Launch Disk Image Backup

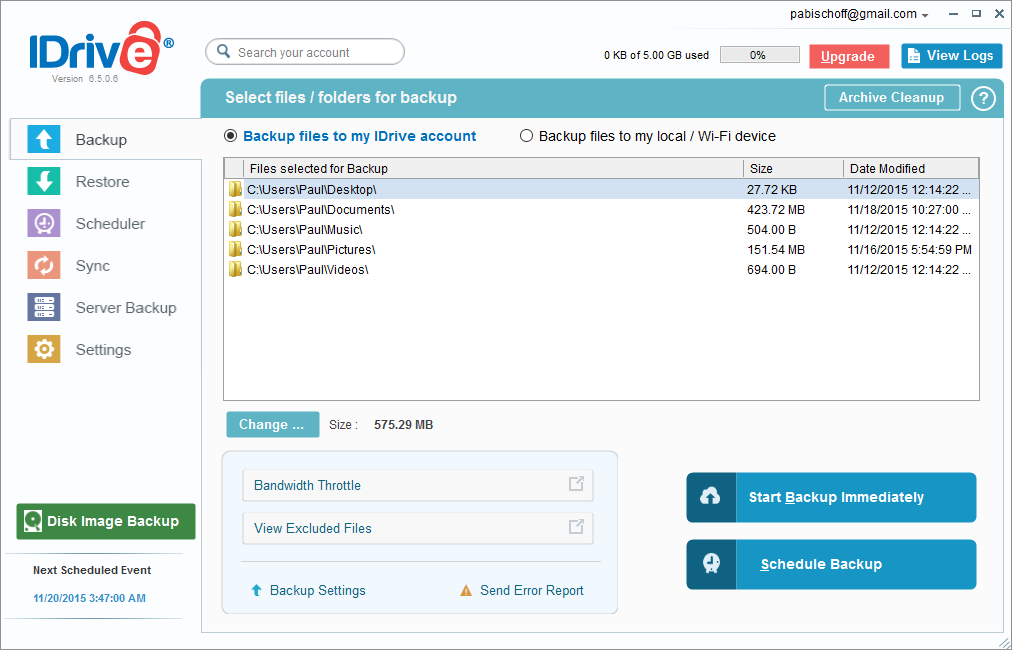[x=104, y=521]
